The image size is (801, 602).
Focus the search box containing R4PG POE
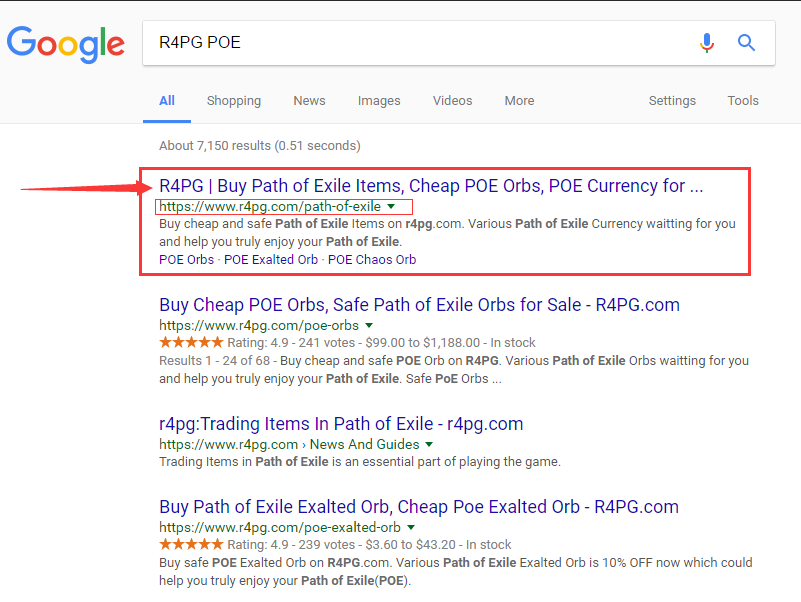459,43
